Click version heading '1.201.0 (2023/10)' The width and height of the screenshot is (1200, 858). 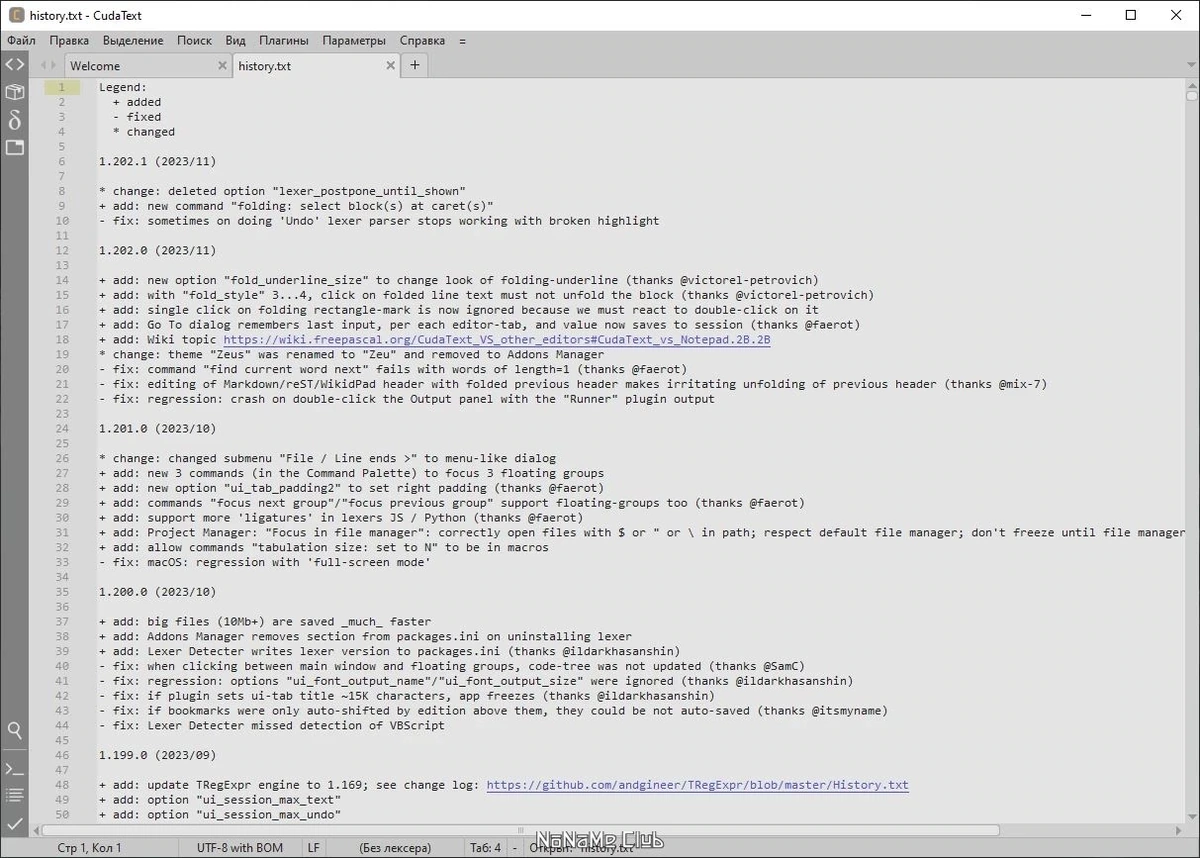point(157,429)
